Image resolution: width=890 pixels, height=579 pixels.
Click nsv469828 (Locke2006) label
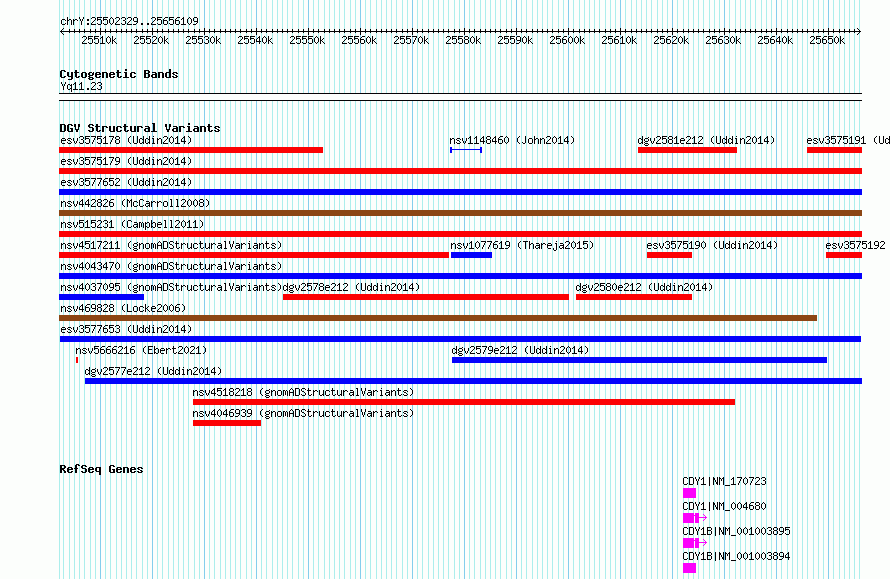[x=123, y=308]
